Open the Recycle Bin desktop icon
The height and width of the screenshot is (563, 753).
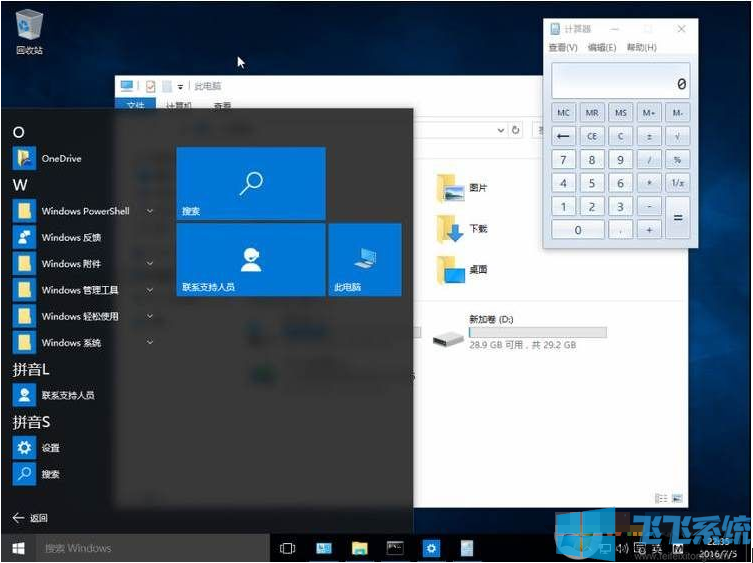30,32
